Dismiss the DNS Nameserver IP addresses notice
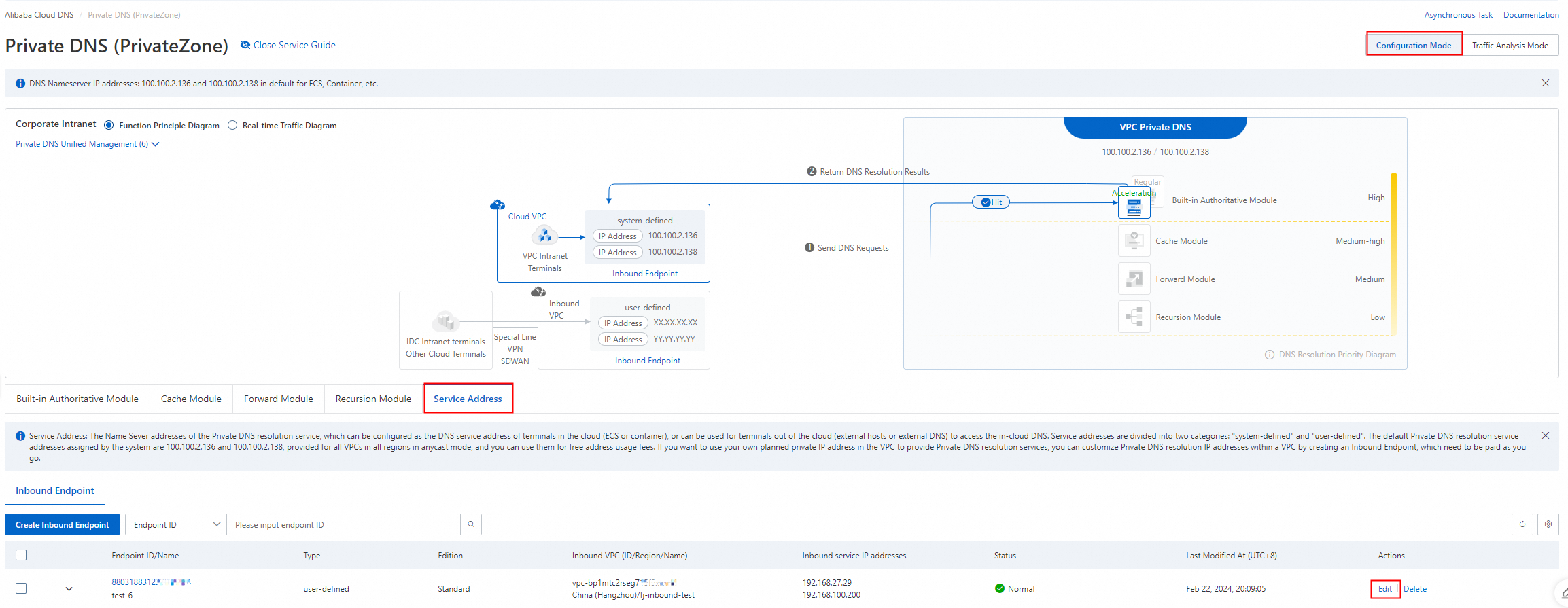 1545,83
